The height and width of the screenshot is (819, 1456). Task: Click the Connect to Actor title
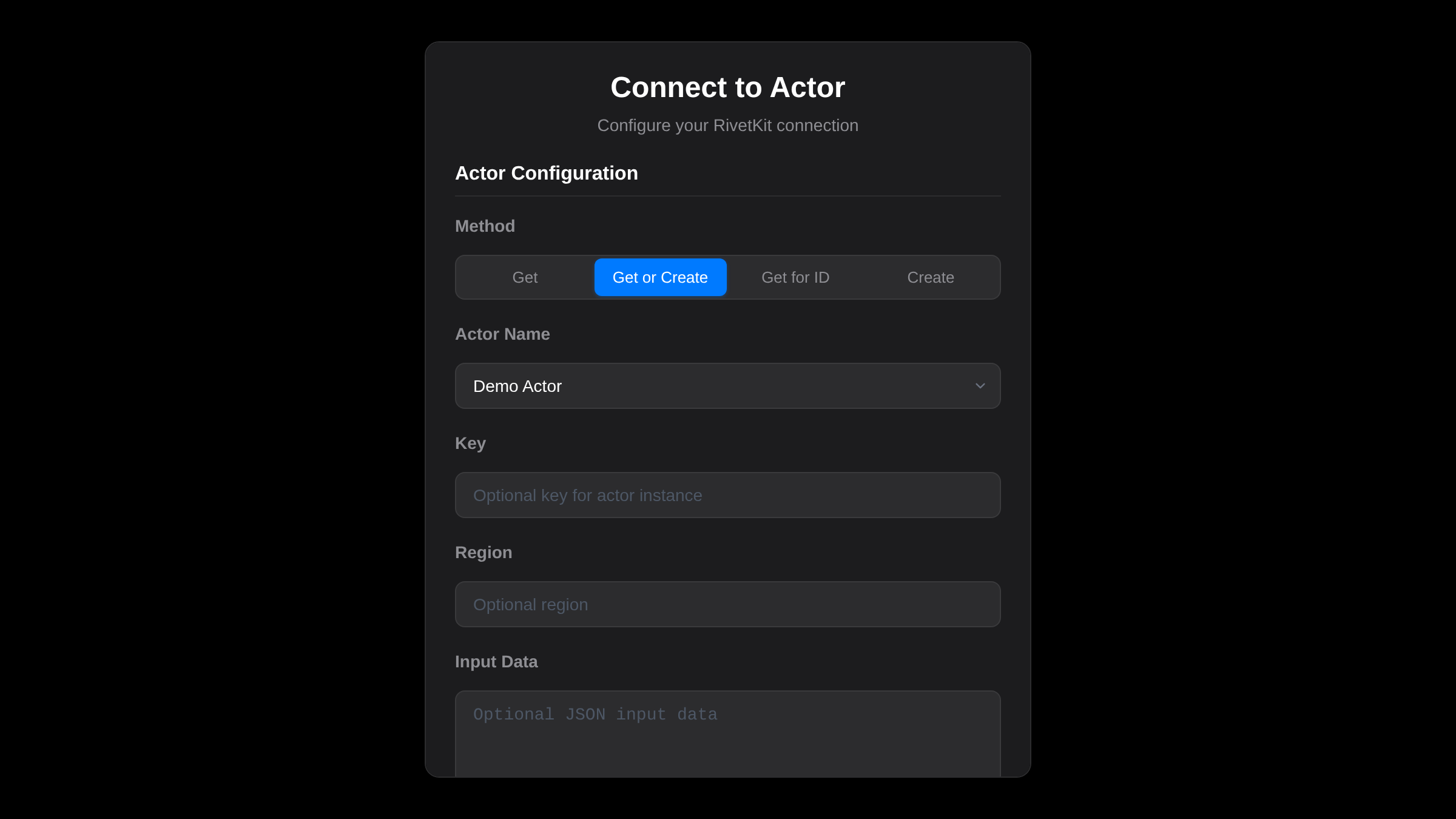(x=727, y=87)
